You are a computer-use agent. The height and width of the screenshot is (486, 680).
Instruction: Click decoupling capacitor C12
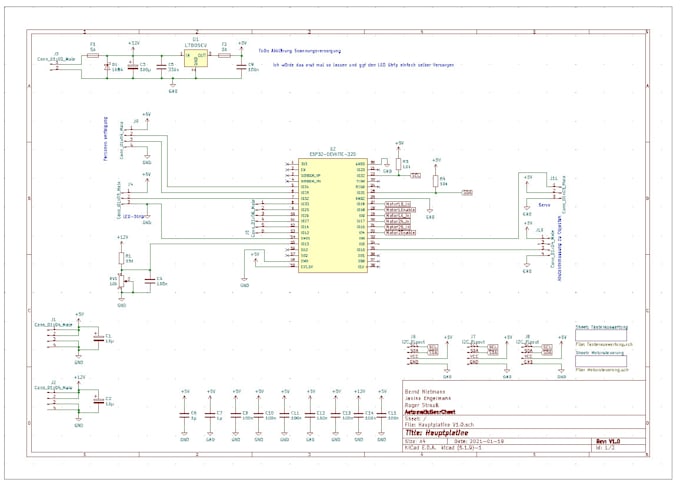pos(310,415)
